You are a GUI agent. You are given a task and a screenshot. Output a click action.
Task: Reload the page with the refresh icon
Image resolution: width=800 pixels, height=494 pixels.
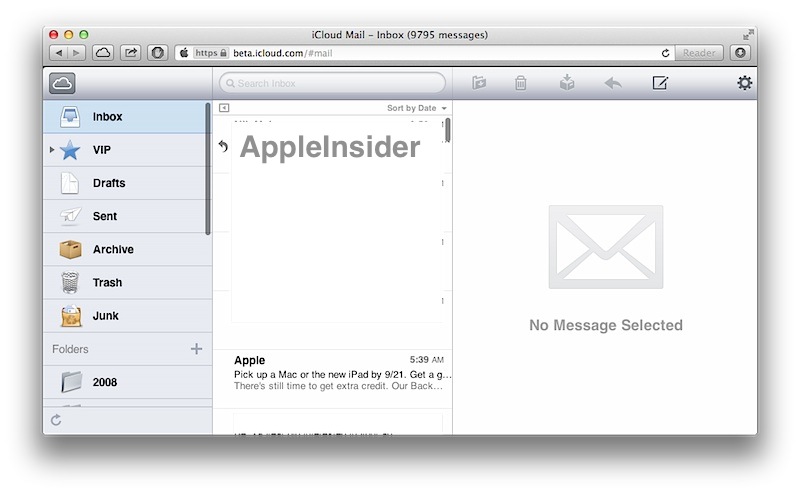[x=665, y=53]
